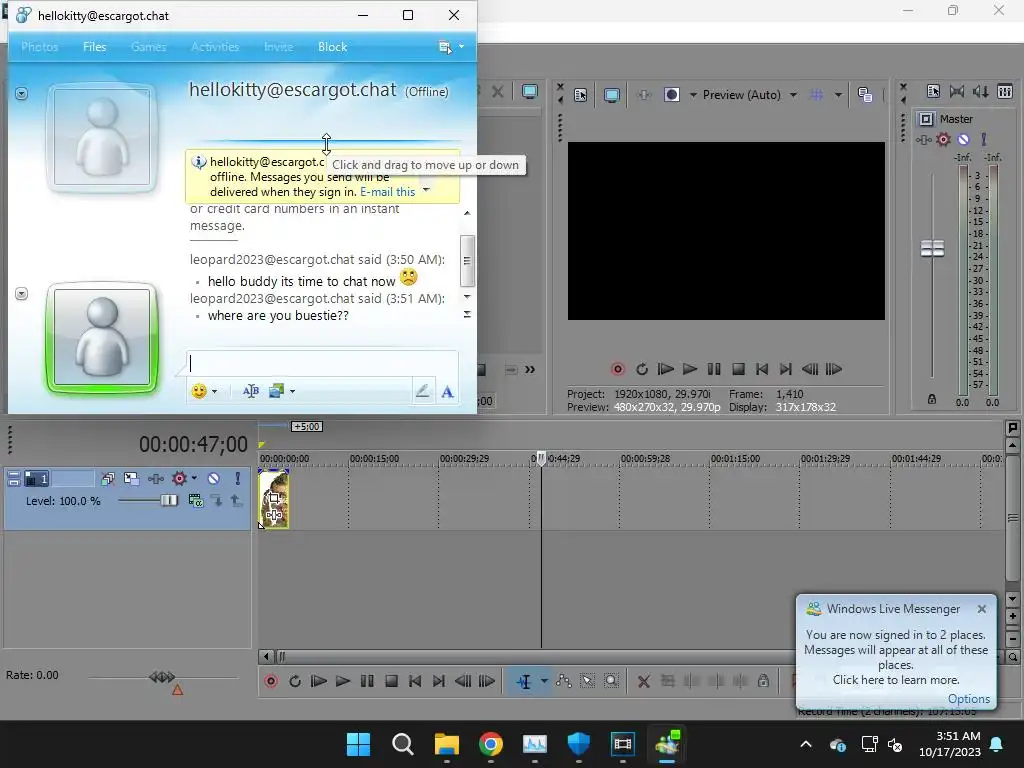Lock the Master fader channels

click(x=932, y=399)
